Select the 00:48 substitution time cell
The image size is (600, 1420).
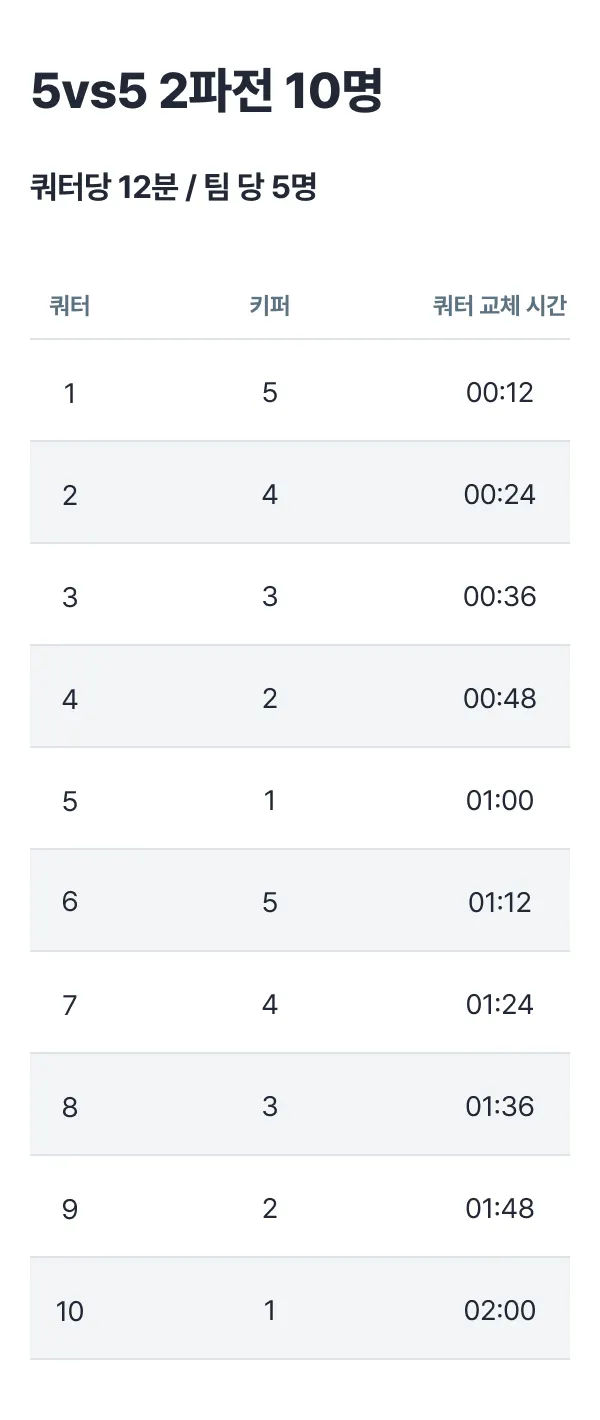click(x=500, y=698)
